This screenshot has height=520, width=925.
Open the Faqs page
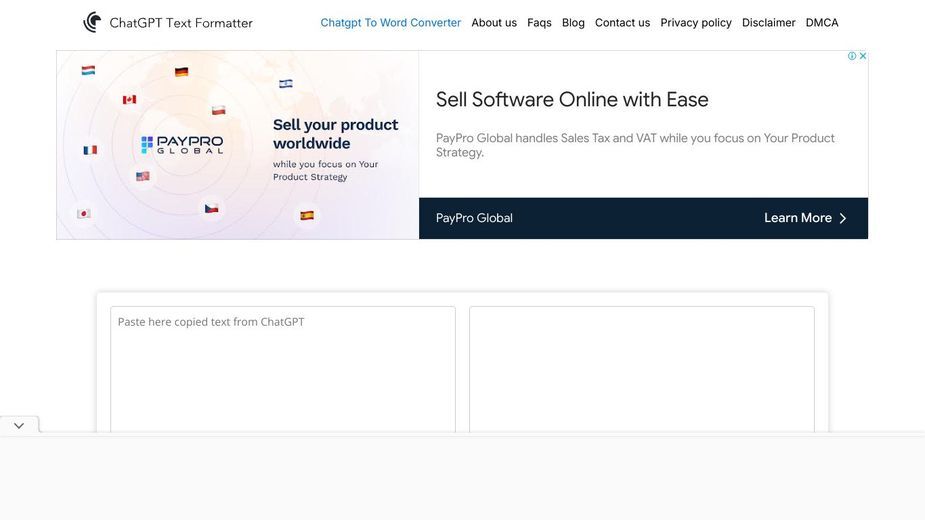coord(539,22)
